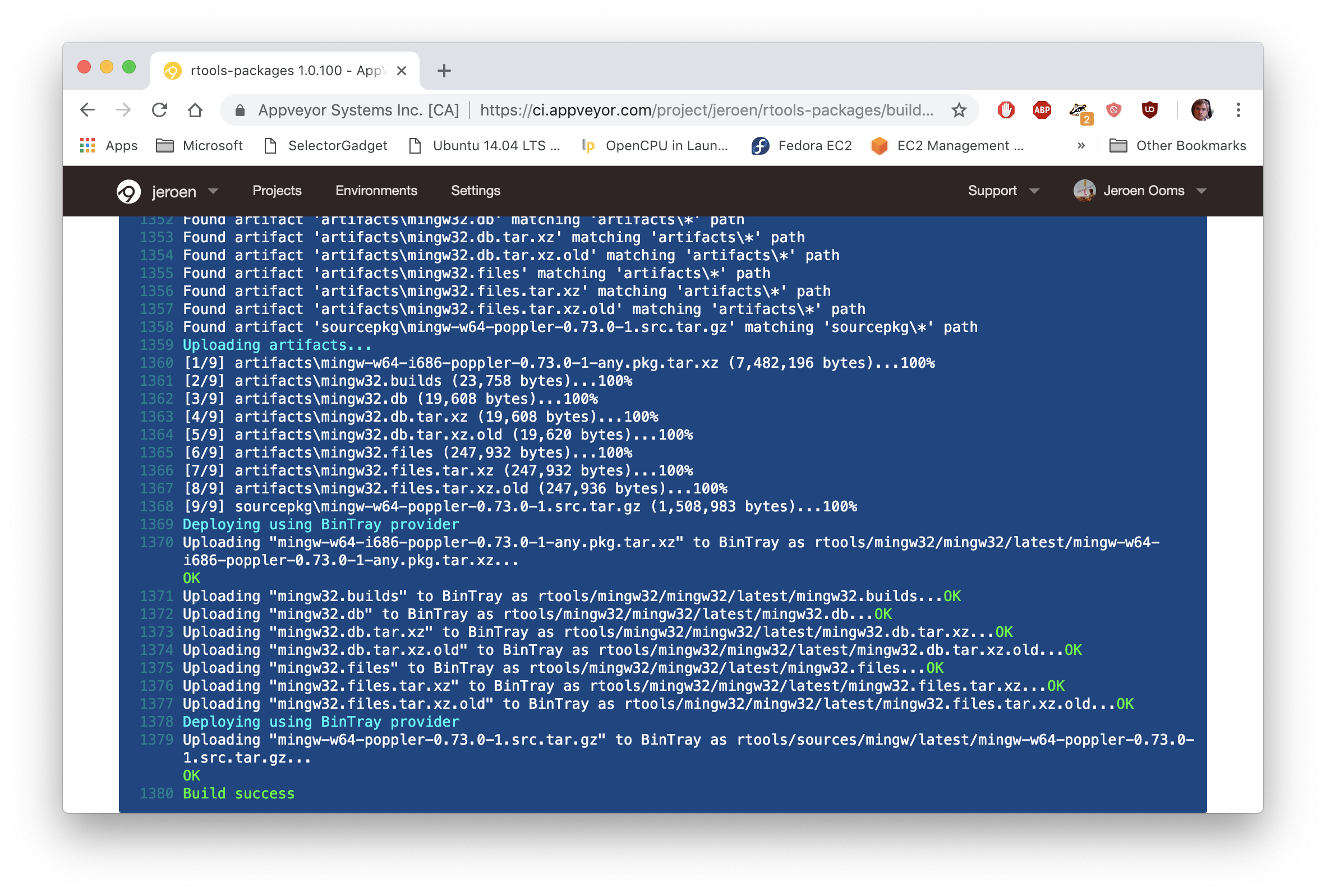
Task: Expand the jeroen account dropdown
Action: tap(213, 191)
